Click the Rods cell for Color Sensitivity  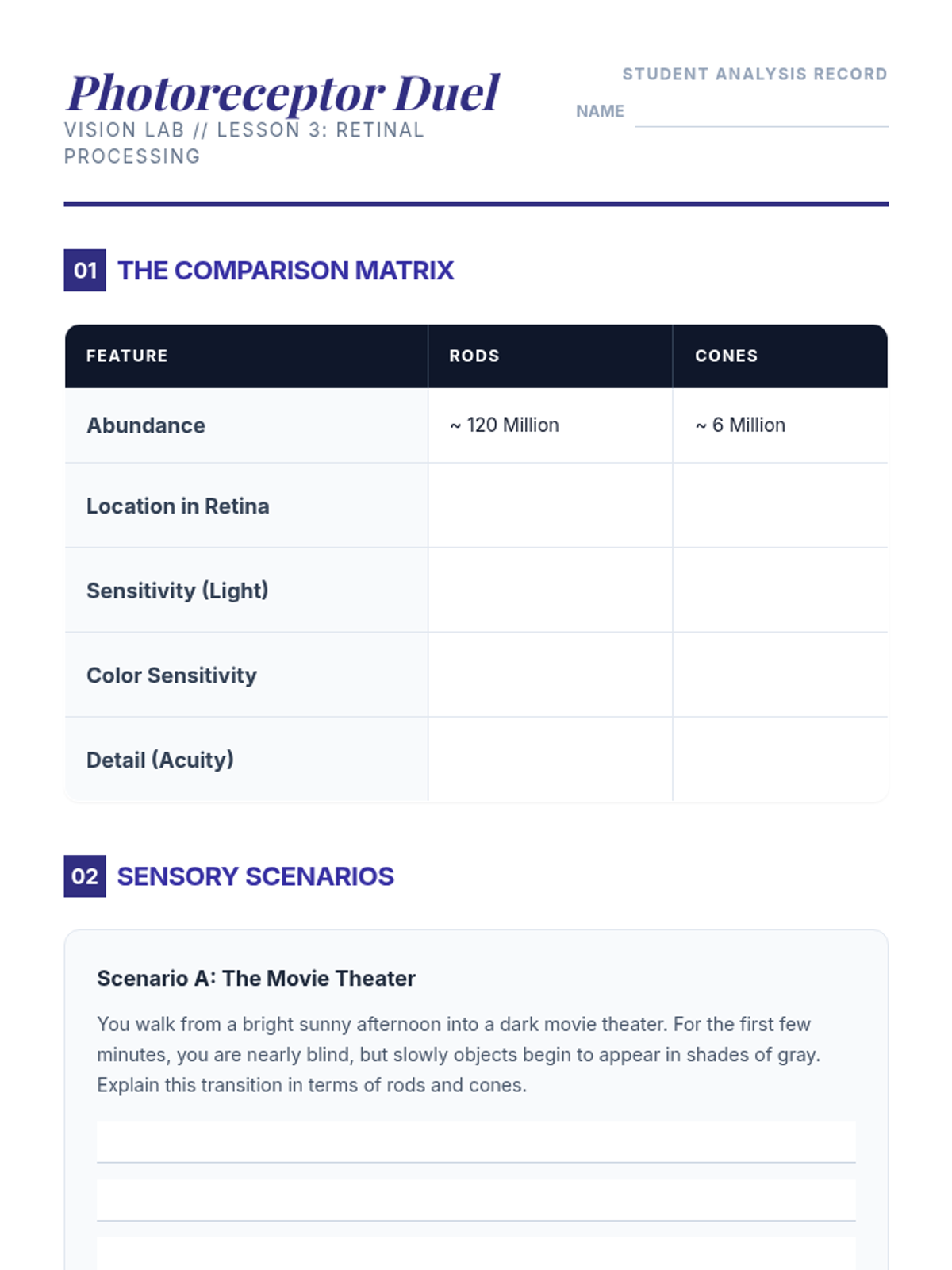point(551,675)
